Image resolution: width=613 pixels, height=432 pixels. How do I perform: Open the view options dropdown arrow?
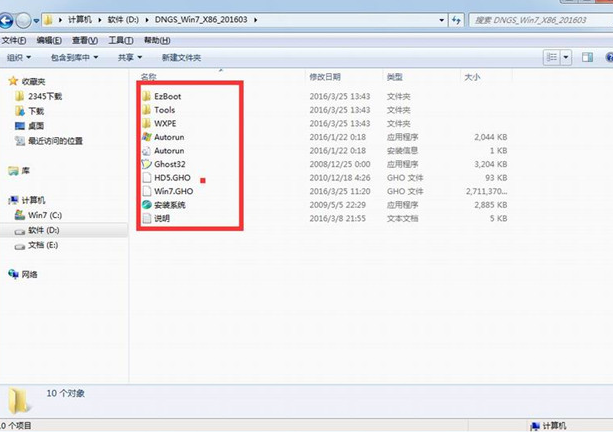pos(566,58)
